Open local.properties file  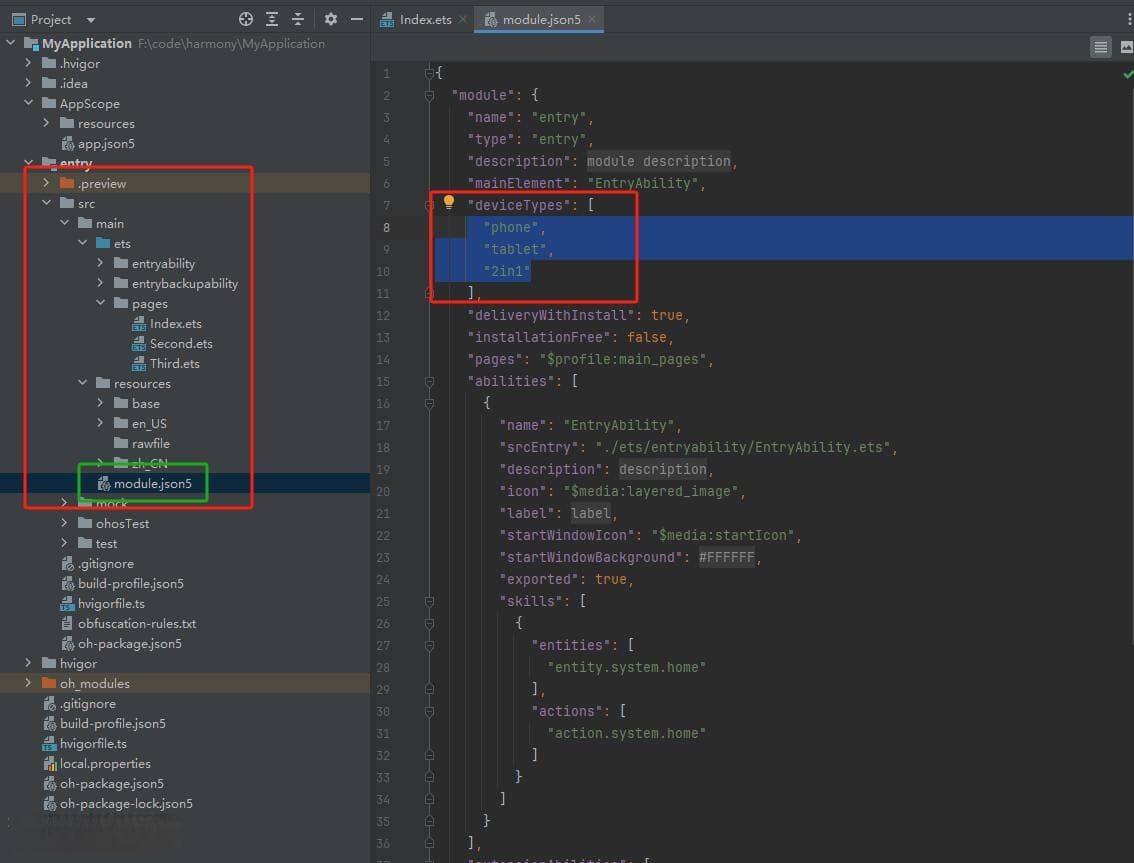pos(105,763)
